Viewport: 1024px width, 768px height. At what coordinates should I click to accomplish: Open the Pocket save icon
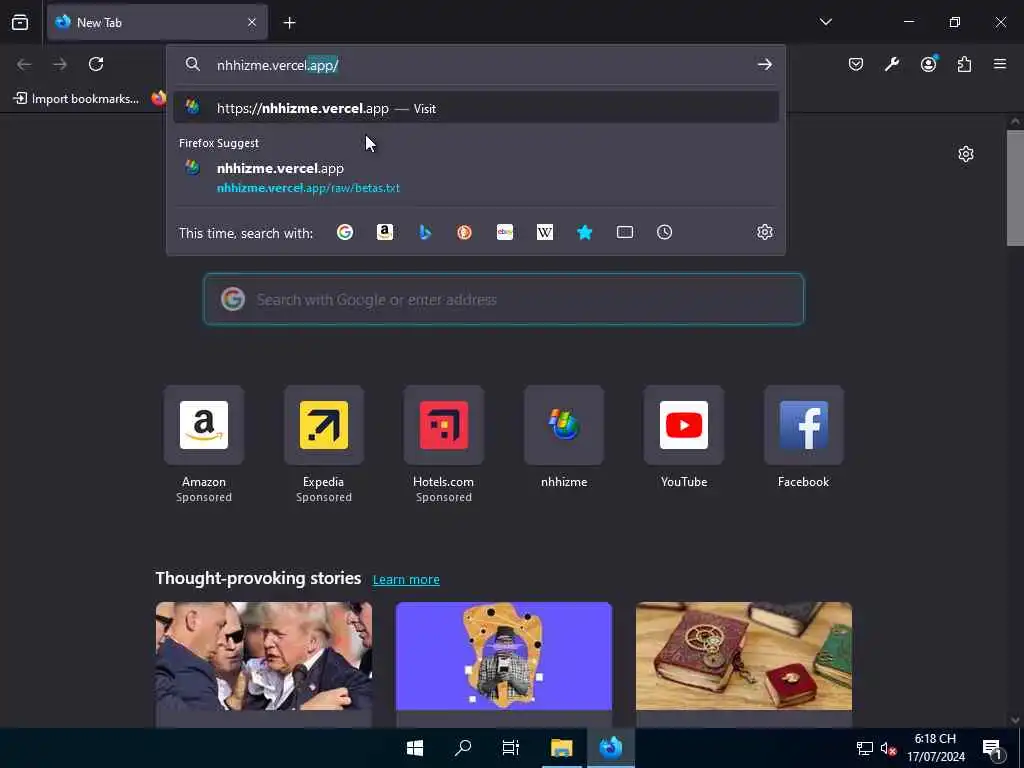856,64
